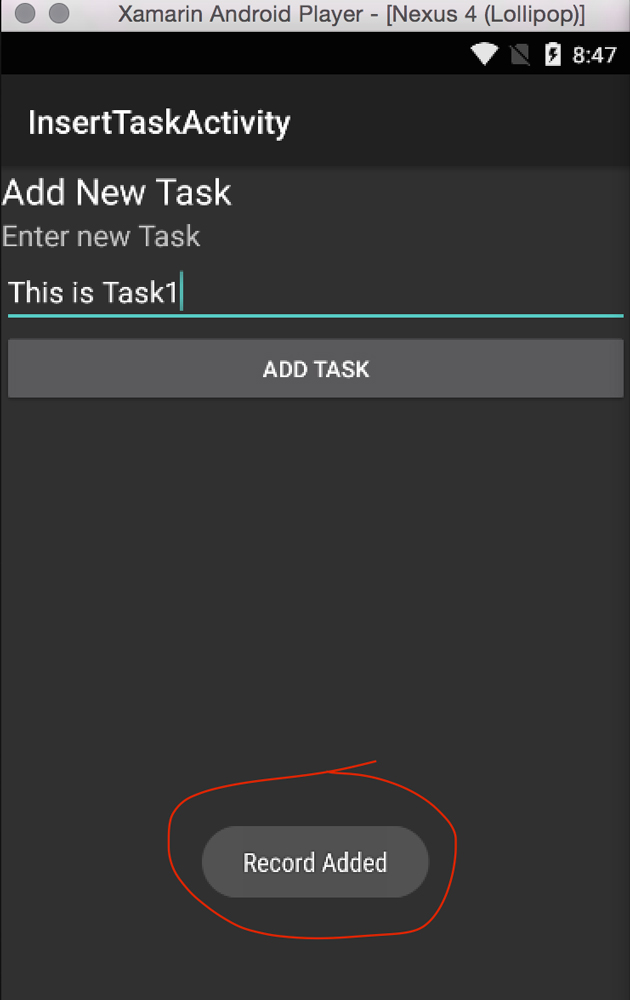Tap the InsertTaskActivity action bar title
The width and height of the screenshot is (630, 1000).
pyautogui.click(x=159, y=122)
